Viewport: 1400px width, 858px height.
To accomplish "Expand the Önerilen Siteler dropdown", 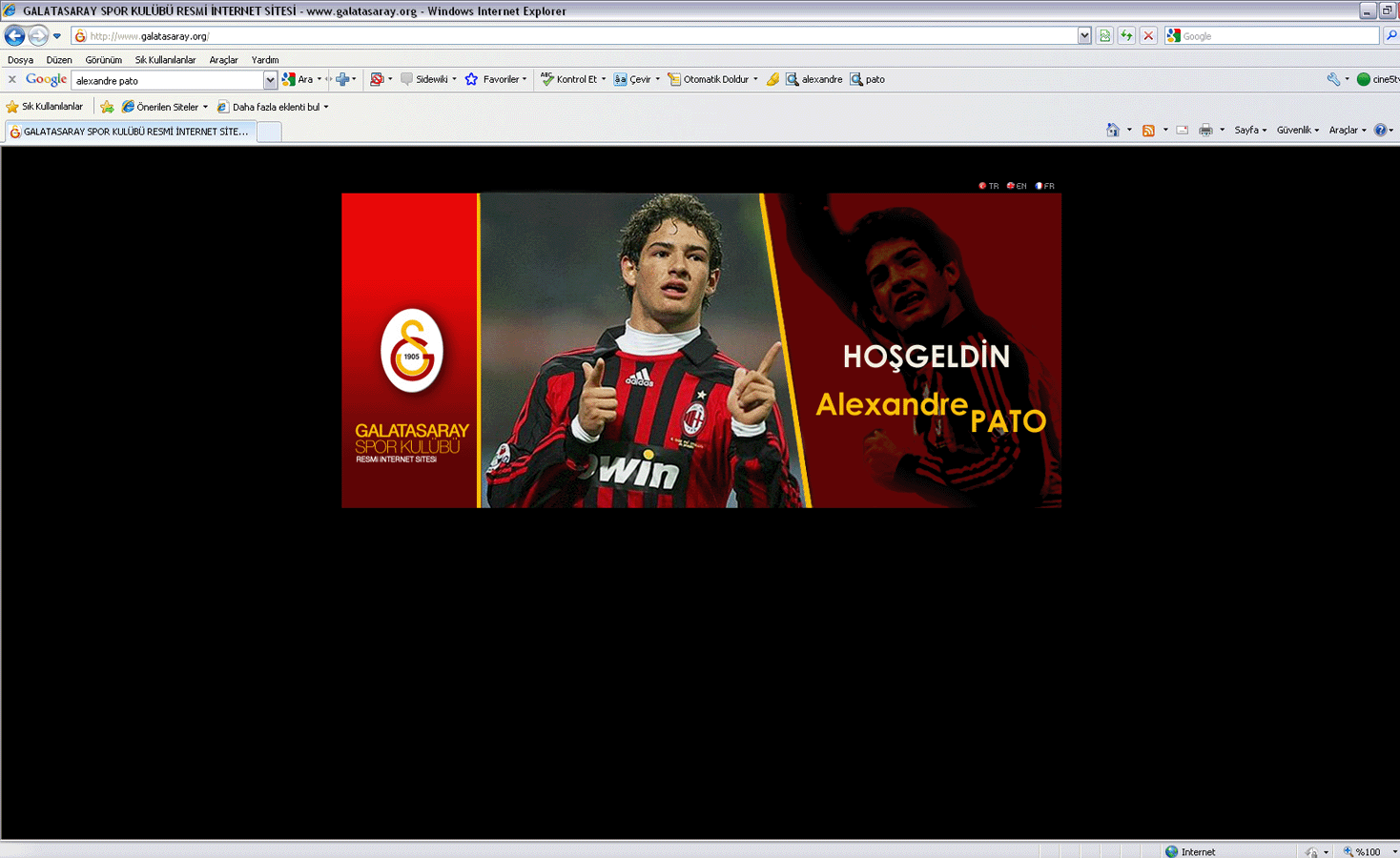I will (x=166, y=108).
